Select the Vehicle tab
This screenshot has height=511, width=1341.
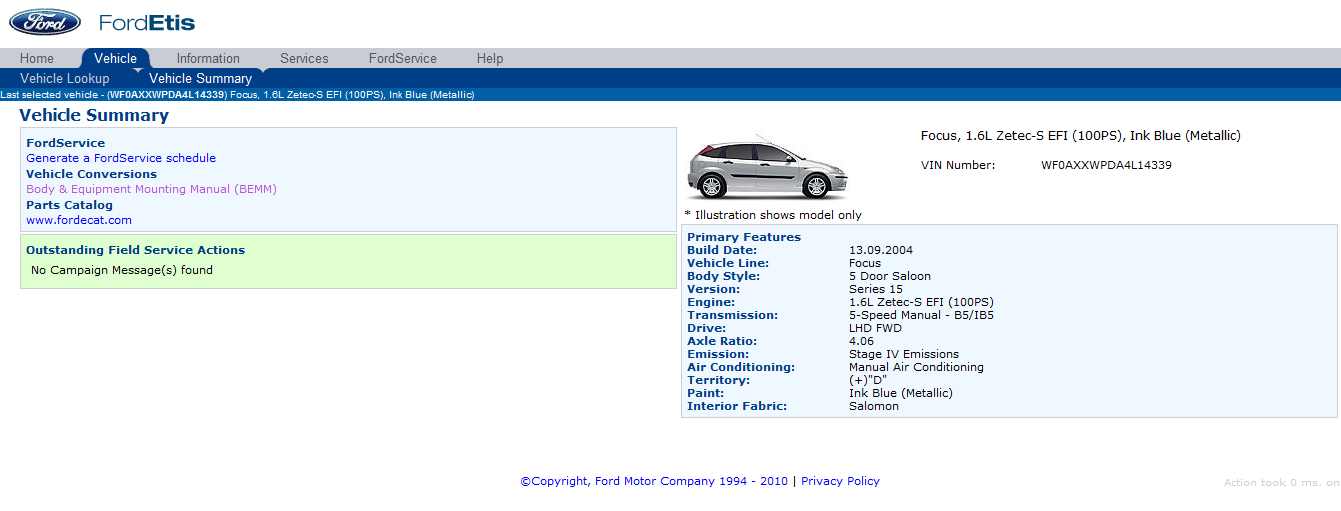coord(115,59)
